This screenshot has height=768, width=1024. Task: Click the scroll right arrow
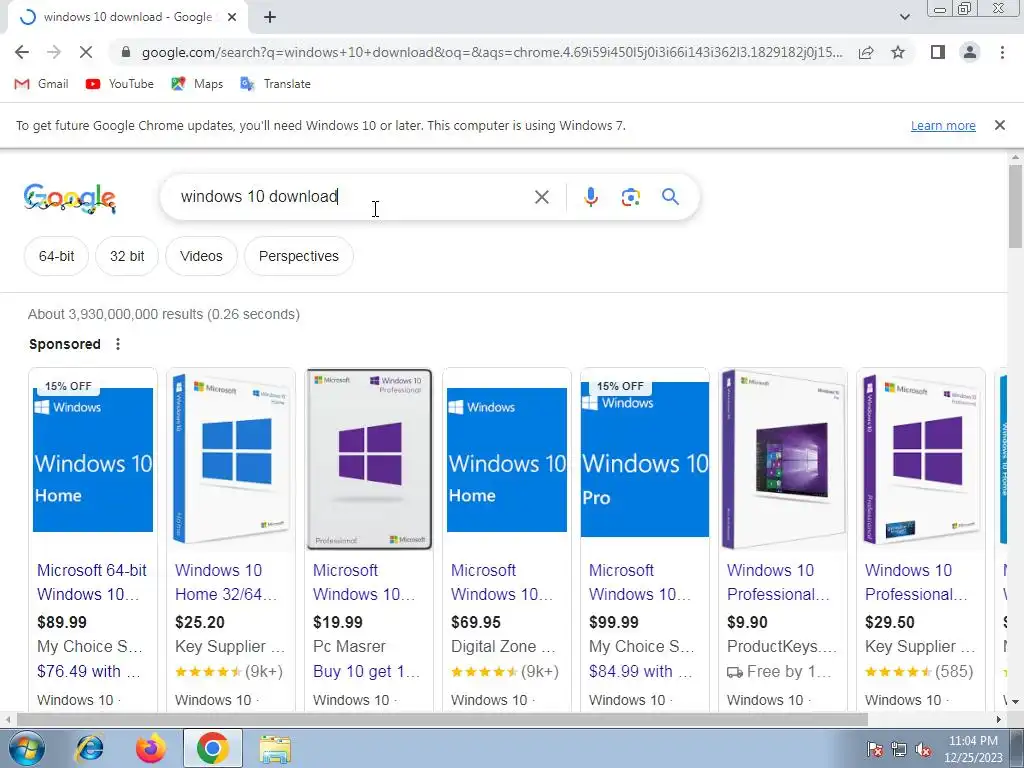pyautogui.click(x=999, y=720)
